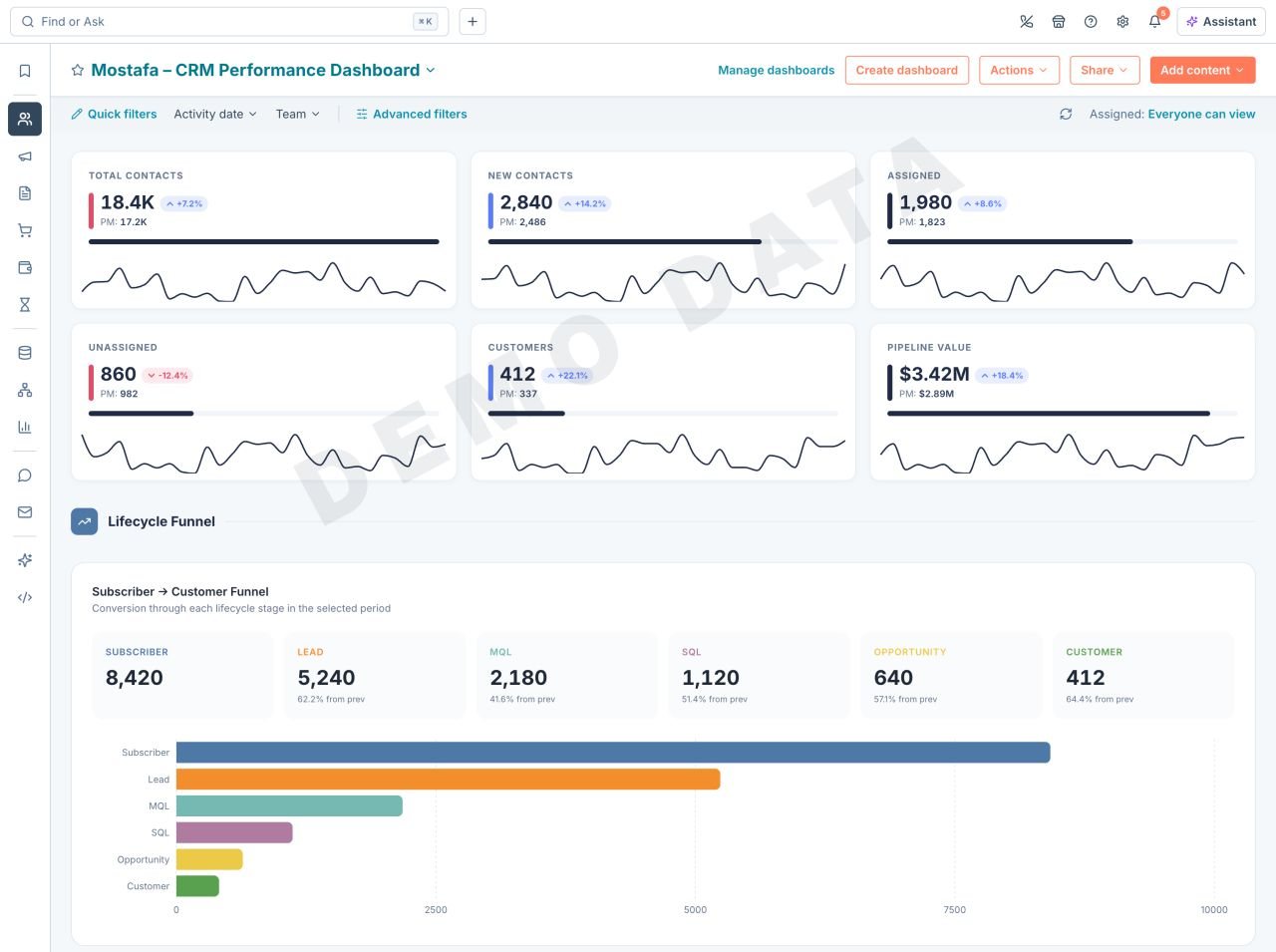Click the Subscriber → Customer Funnel title
Screen dimensions: 1276x952
(180, 591)
